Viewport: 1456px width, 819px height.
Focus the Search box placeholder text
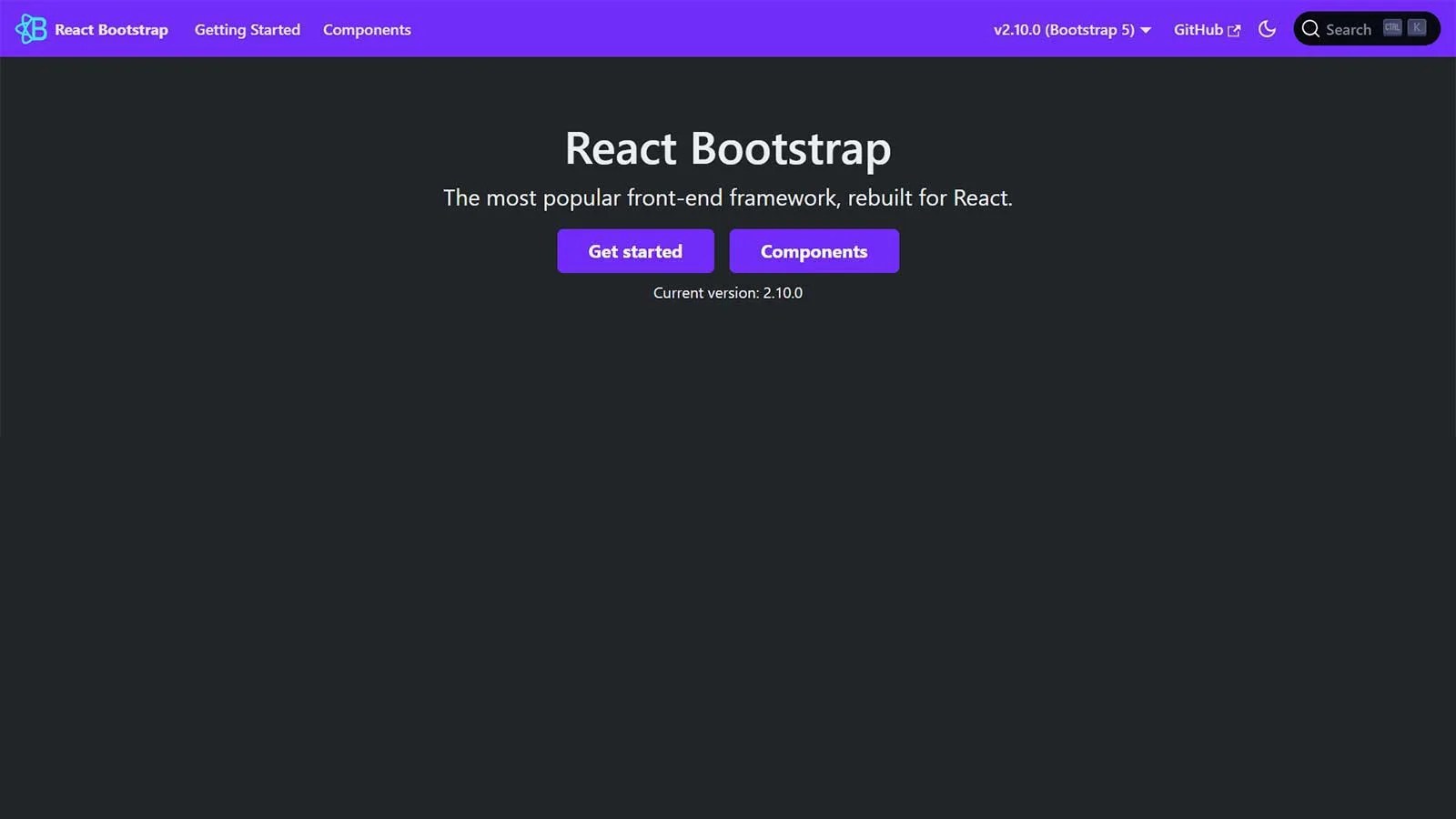1348,30
